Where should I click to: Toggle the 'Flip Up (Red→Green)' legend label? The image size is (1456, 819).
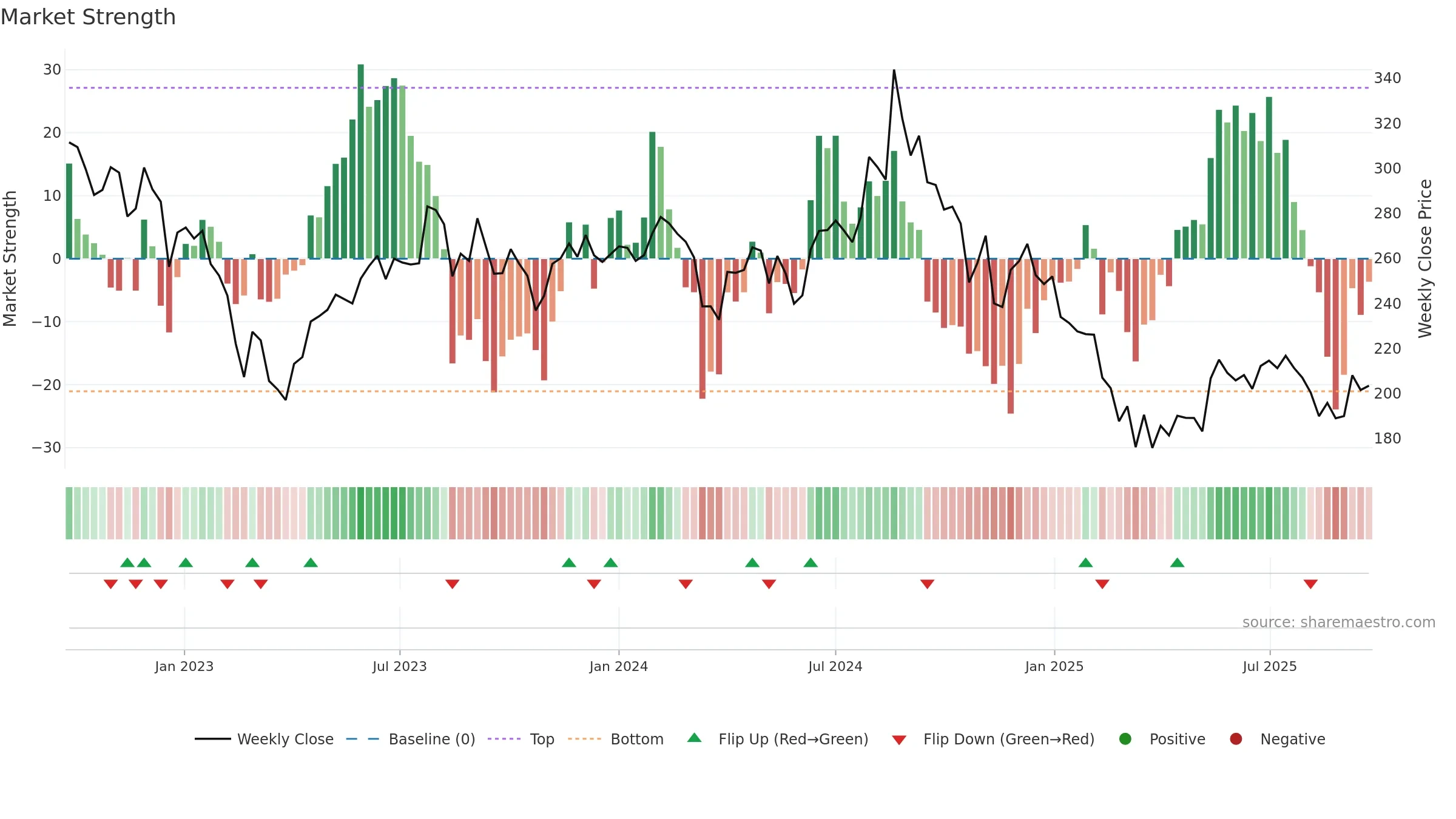794,739
